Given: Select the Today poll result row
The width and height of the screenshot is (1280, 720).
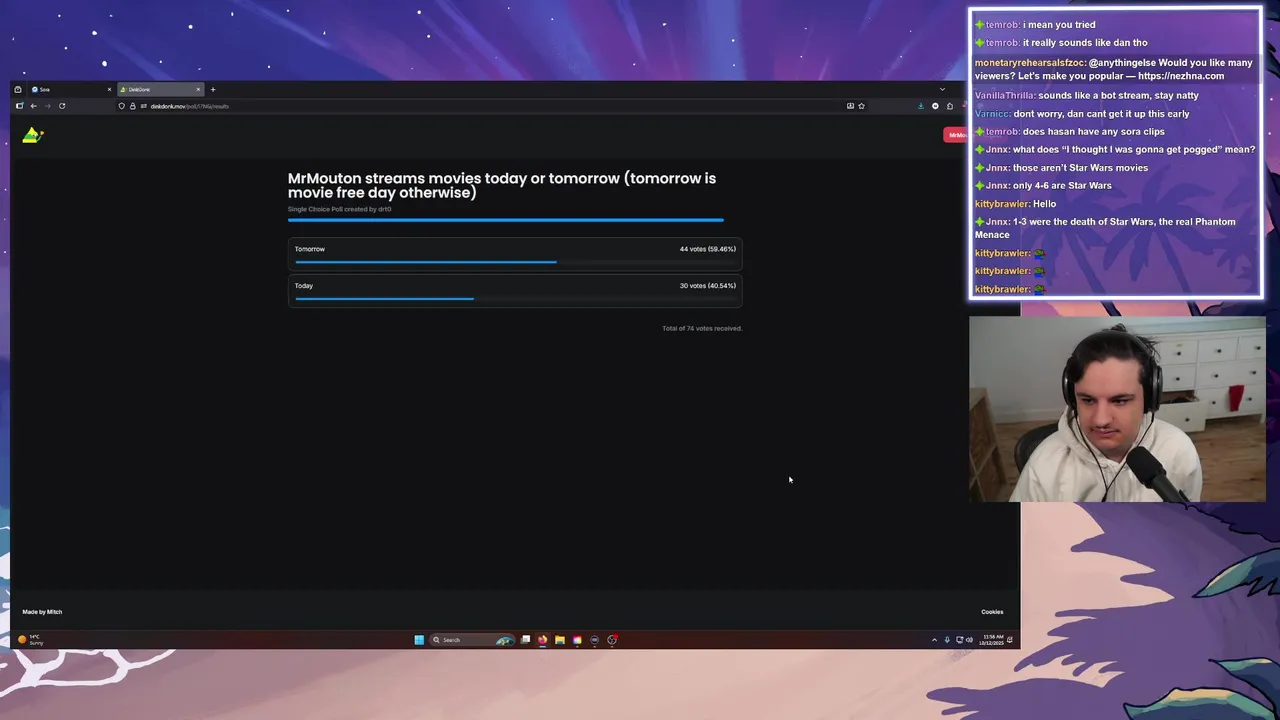Looking at the screenshot, I should coord(515,291).
